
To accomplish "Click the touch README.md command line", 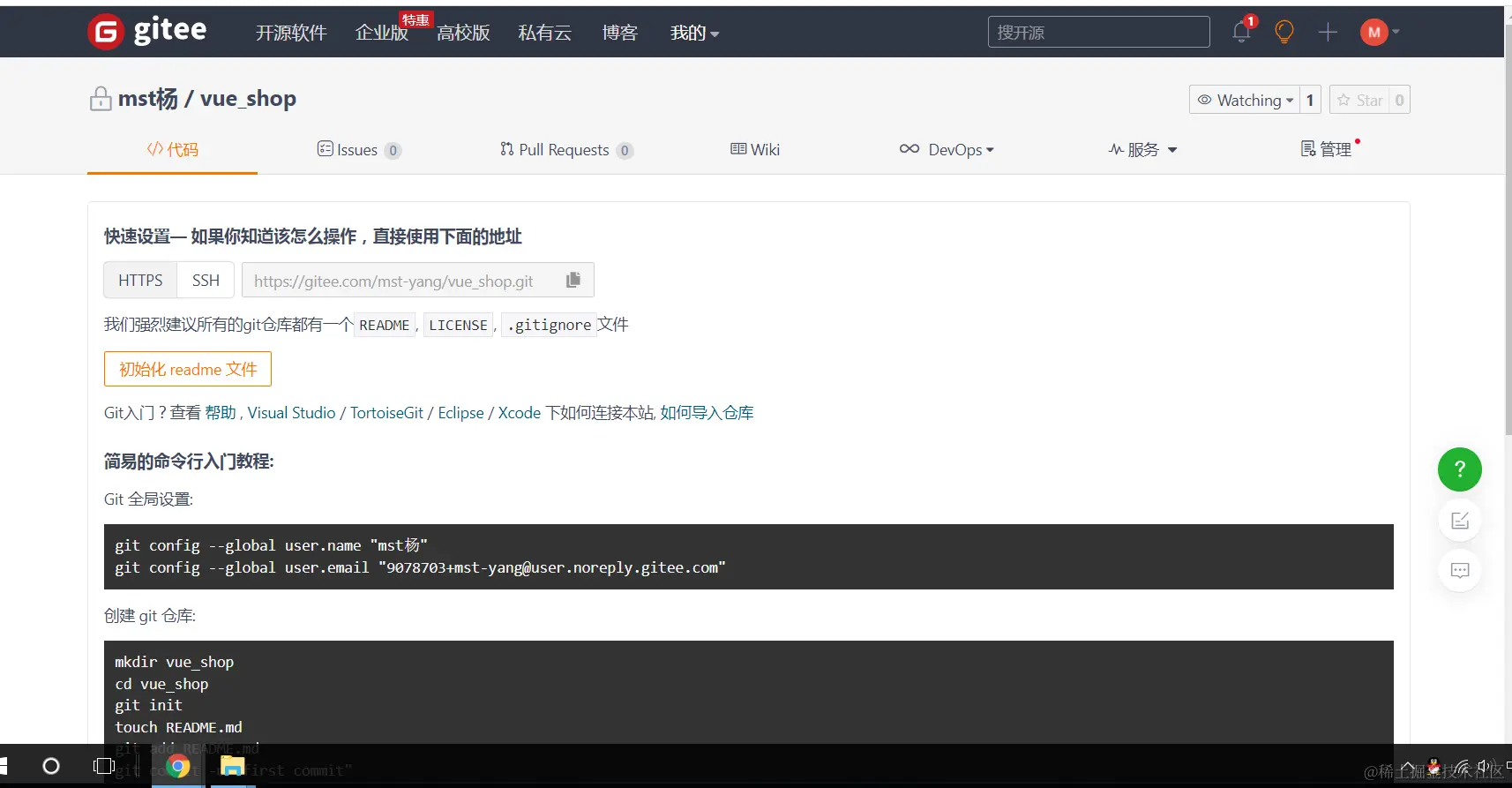I will [178, 727].
